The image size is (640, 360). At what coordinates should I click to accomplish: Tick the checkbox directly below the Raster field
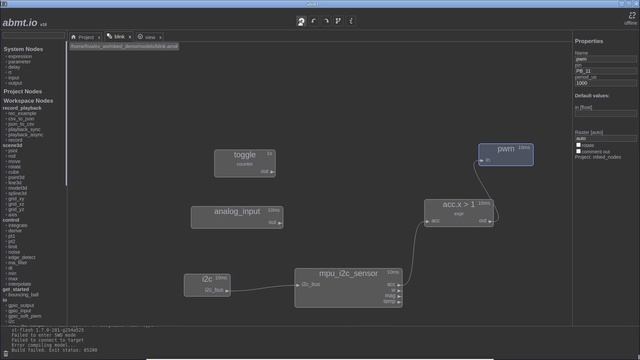578,145
